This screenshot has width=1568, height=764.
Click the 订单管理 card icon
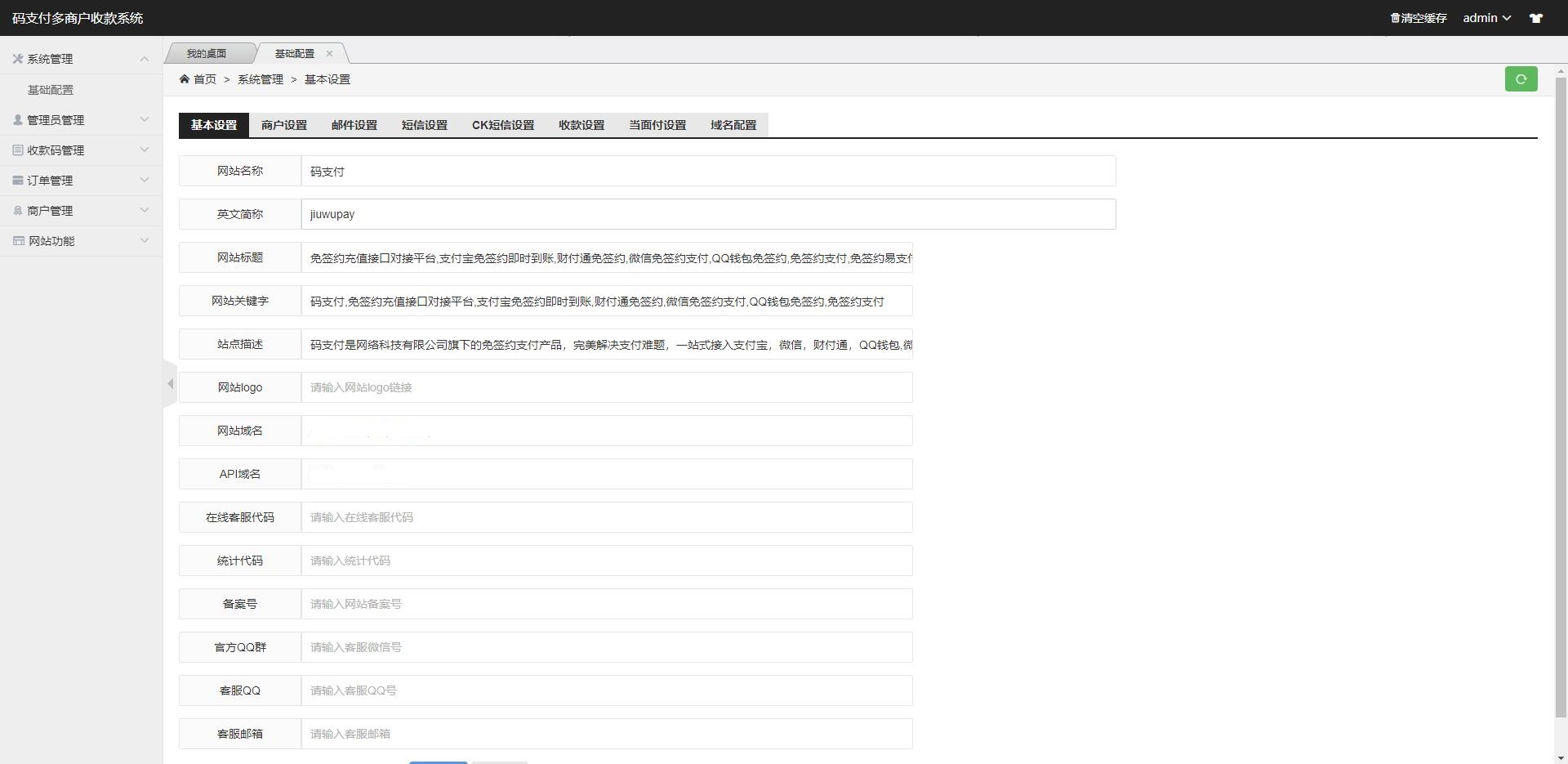click(18, 181)
